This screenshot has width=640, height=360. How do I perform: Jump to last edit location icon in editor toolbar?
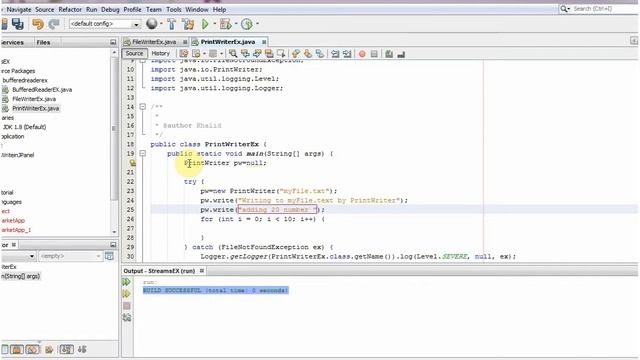tap(184, 54)
